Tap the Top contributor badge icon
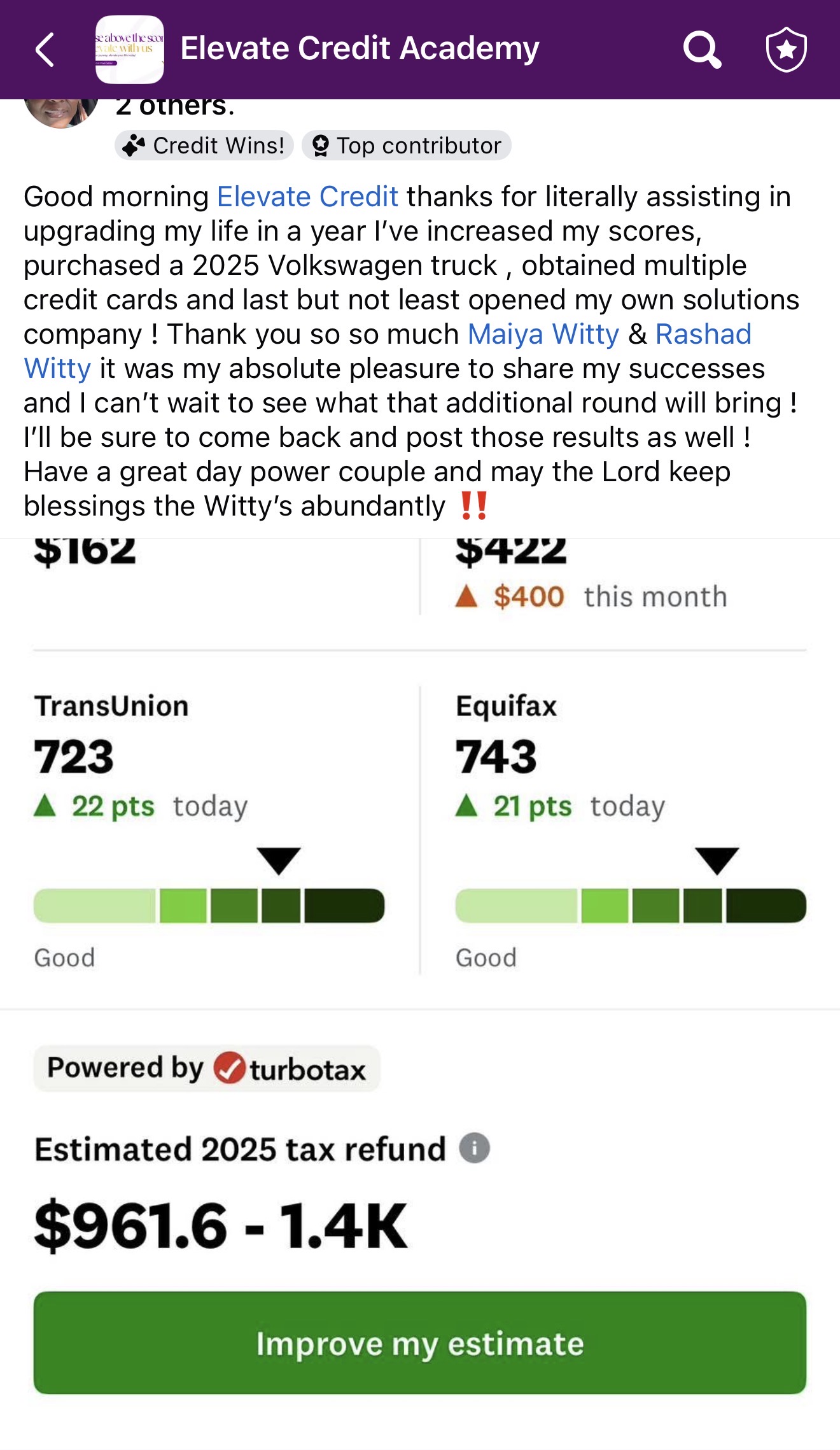The image size is (840, 1450). click(321, 146)
